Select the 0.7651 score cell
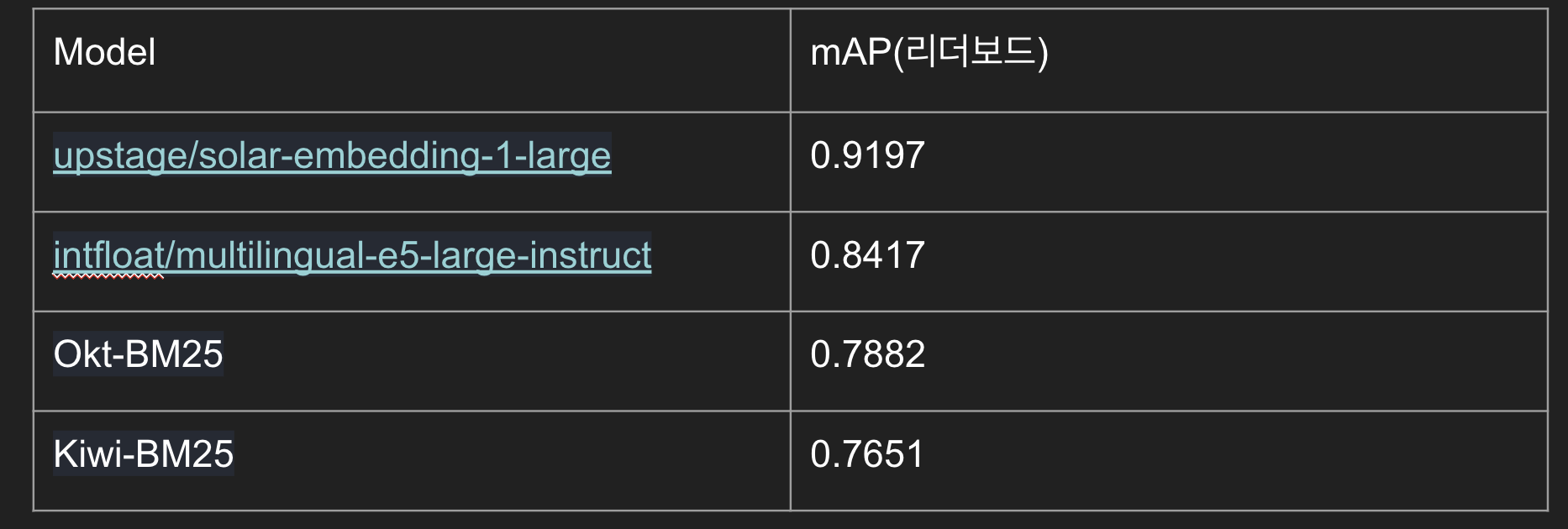The width and height of the screenshot is (1568, 529). click(1169, 461)
